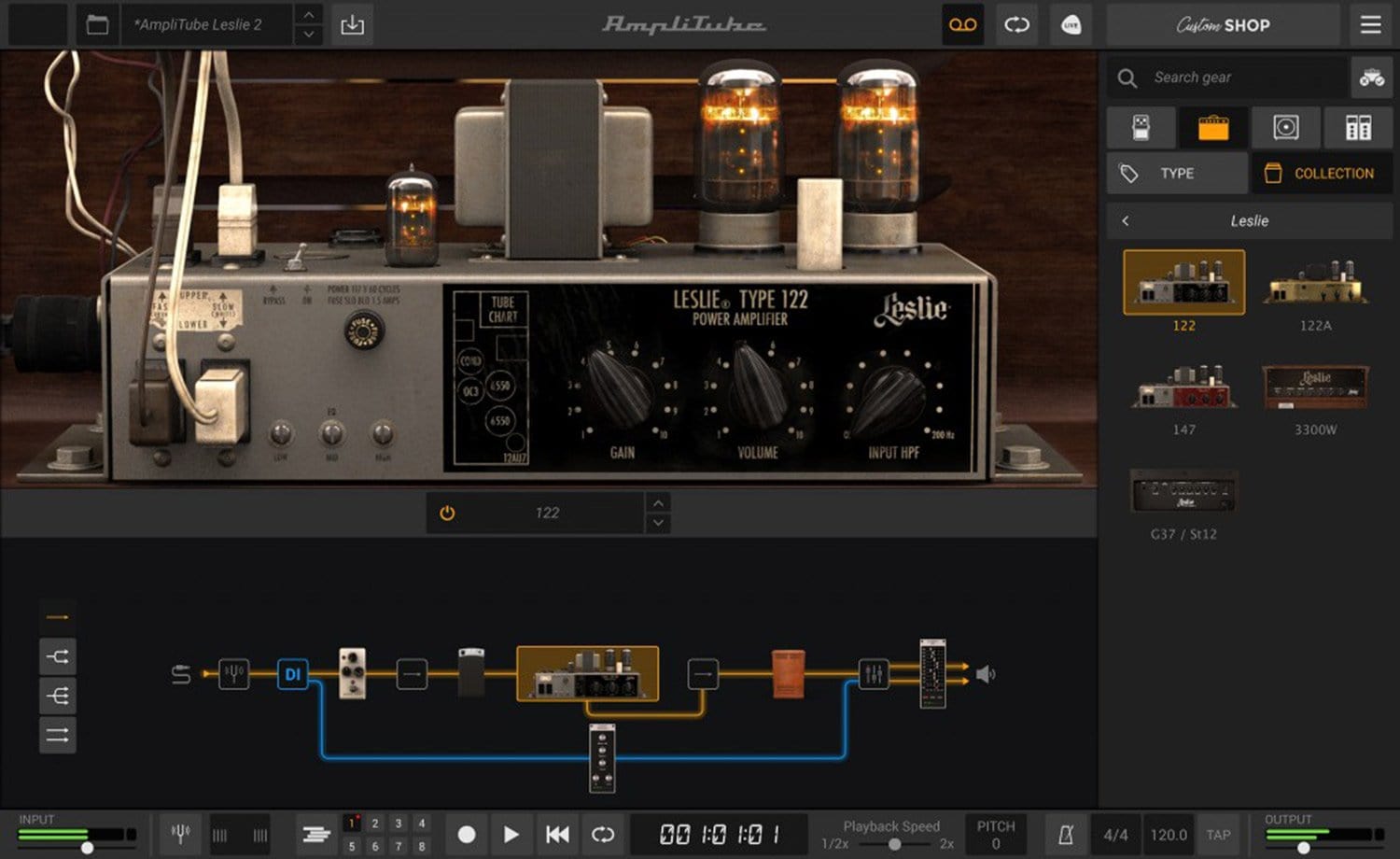The width and height of the screenshot is (1400, 859).
Task: Select the black pedal in chain
Action: [471, 673]
